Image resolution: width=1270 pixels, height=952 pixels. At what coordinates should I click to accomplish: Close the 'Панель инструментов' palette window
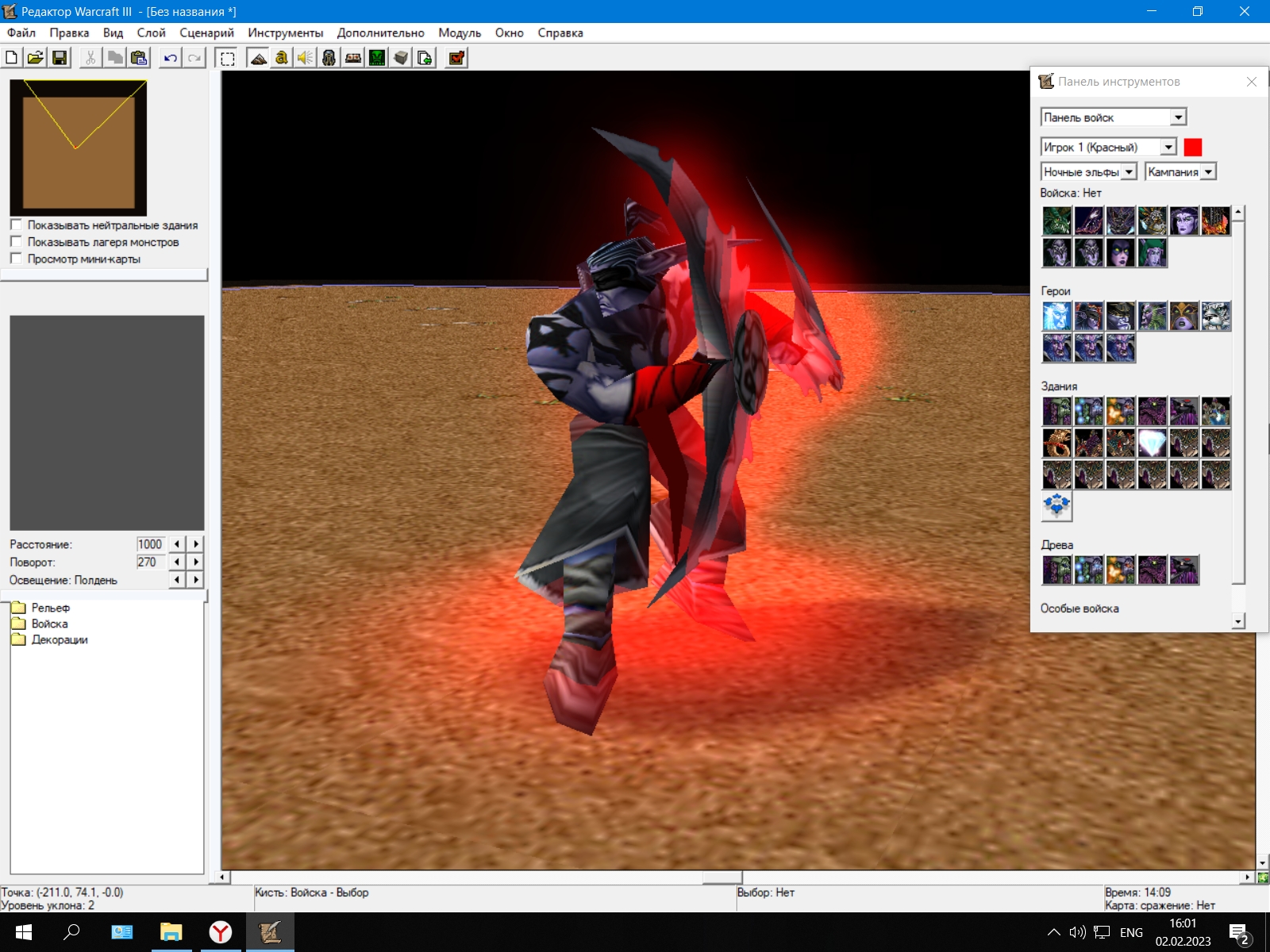click(x=1252, y=82)
